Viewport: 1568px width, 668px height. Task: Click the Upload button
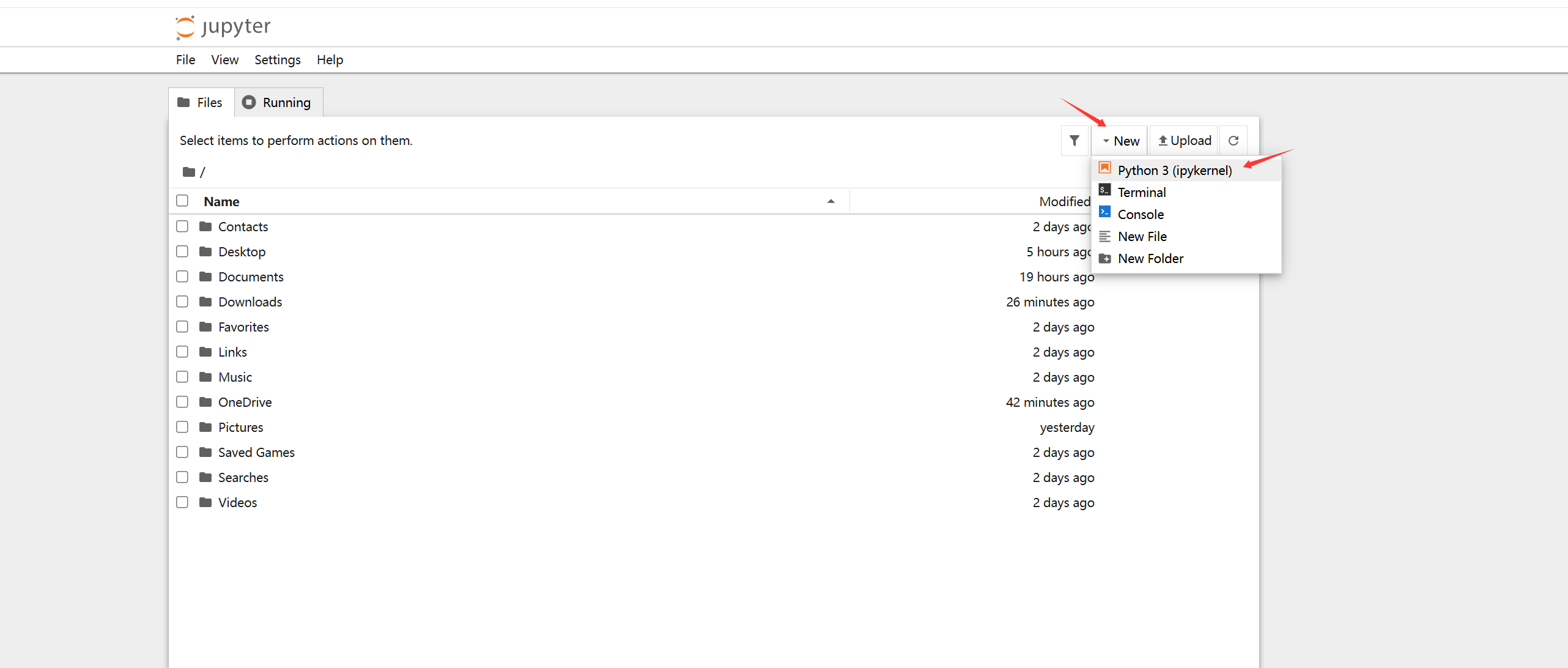coord(1185,141)
